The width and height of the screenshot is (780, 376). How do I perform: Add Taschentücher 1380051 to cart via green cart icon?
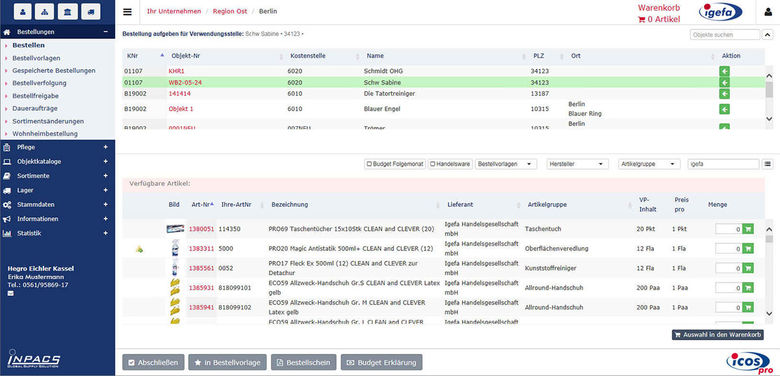tap(748, 229)
